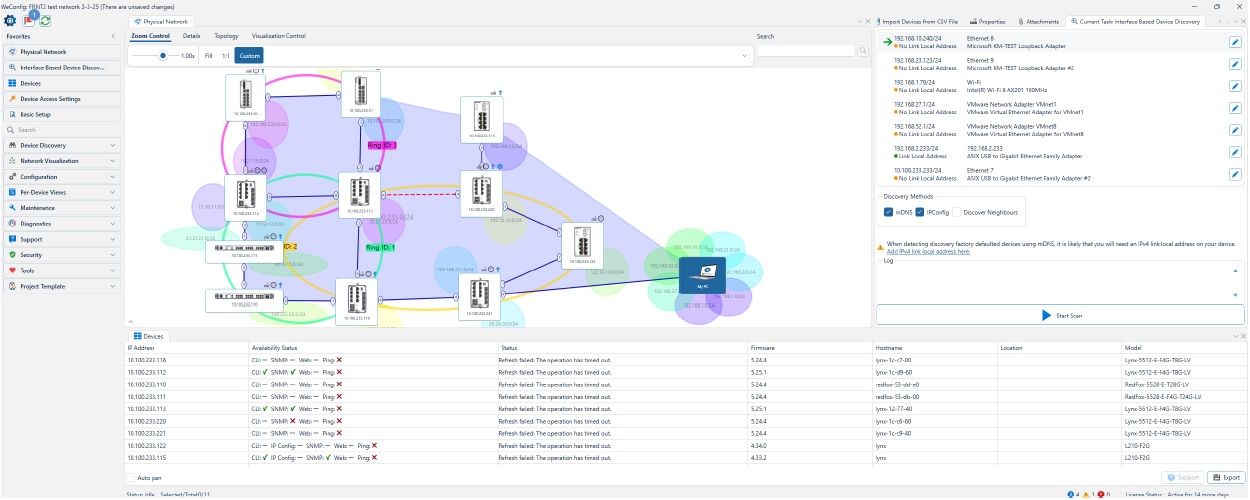The height and width of the screenshot is (500, 1250).
Task: Expand the Diagnostics sidebar section
Action: [60, 224]
